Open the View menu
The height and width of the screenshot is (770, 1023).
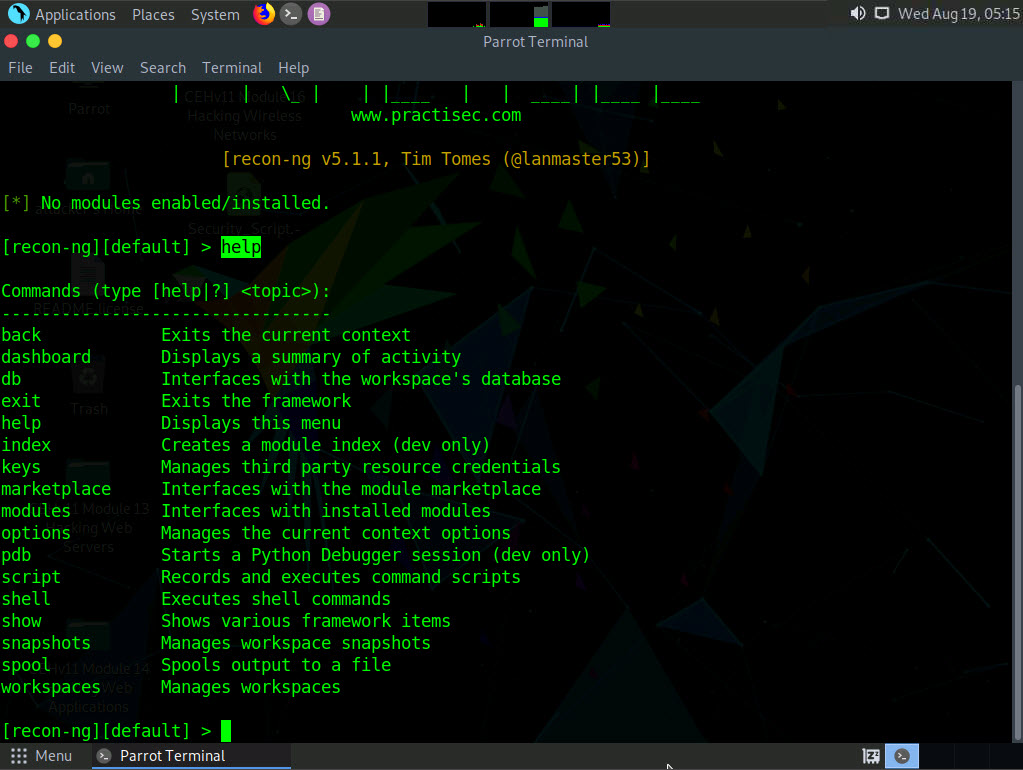(x=107, y=68)
